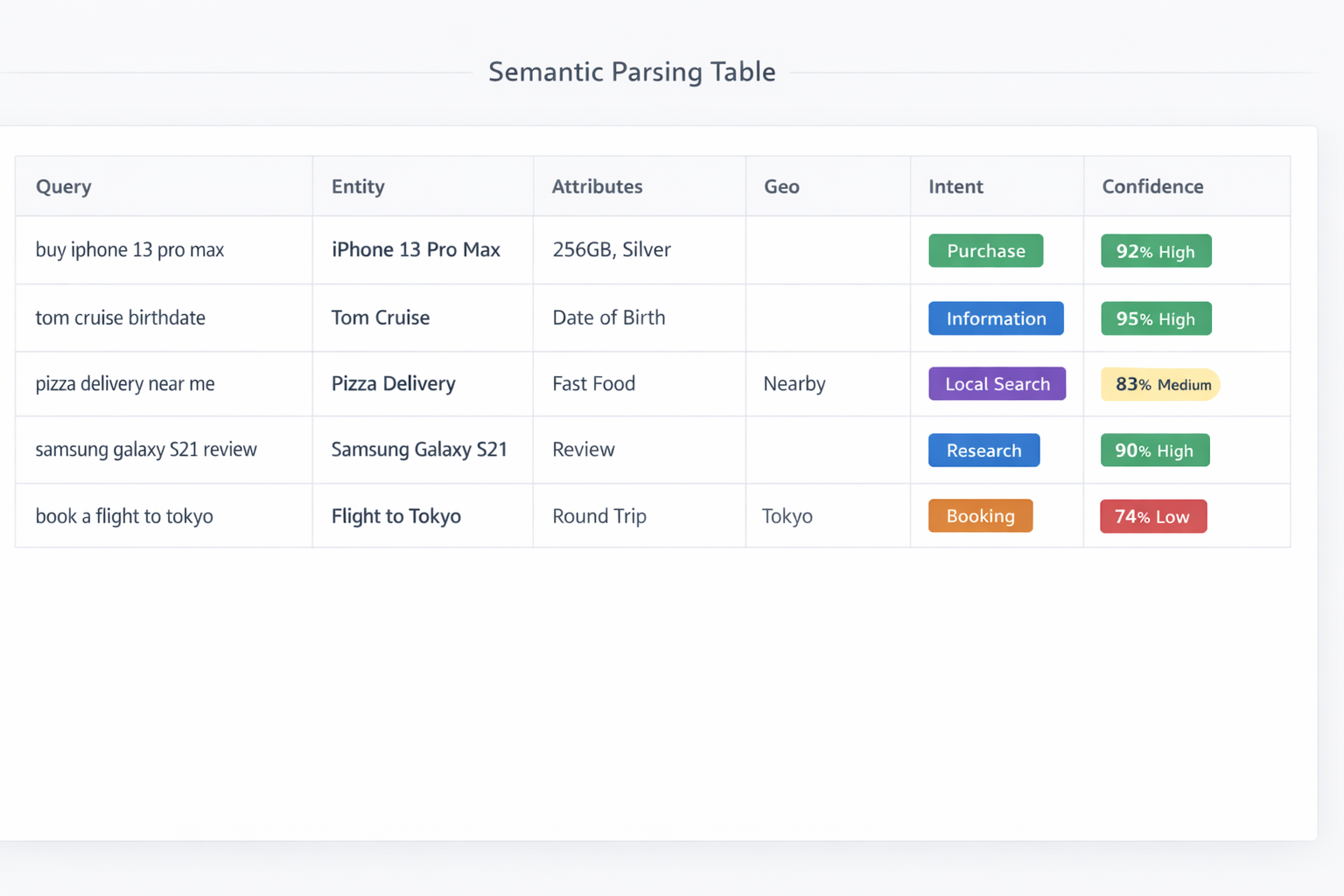
Task: Click the 90% High confidence badge
Action: (1154, 451)
